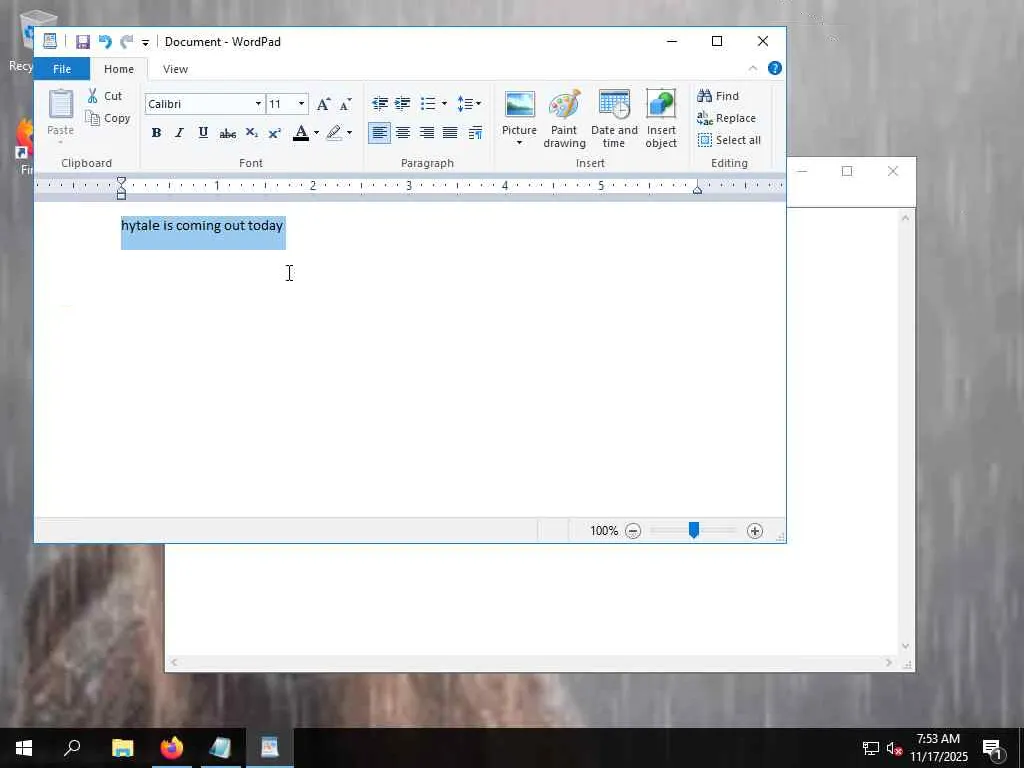This screenshot has height=768, width=1024.
Task: Grow the font size
Action: [x=323, y=104]
